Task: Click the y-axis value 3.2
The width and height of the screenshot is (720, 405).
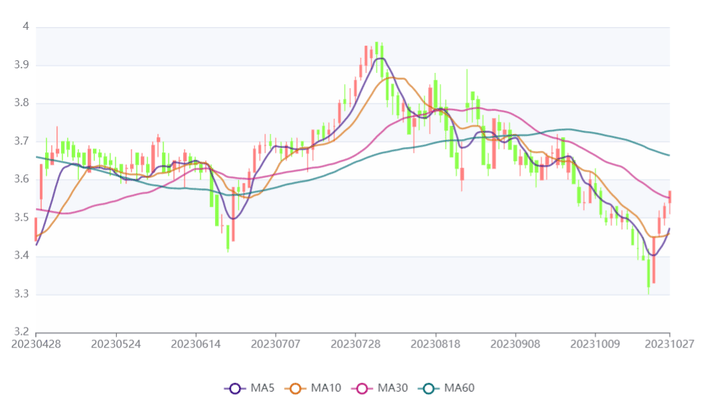Action: point(22,332)
